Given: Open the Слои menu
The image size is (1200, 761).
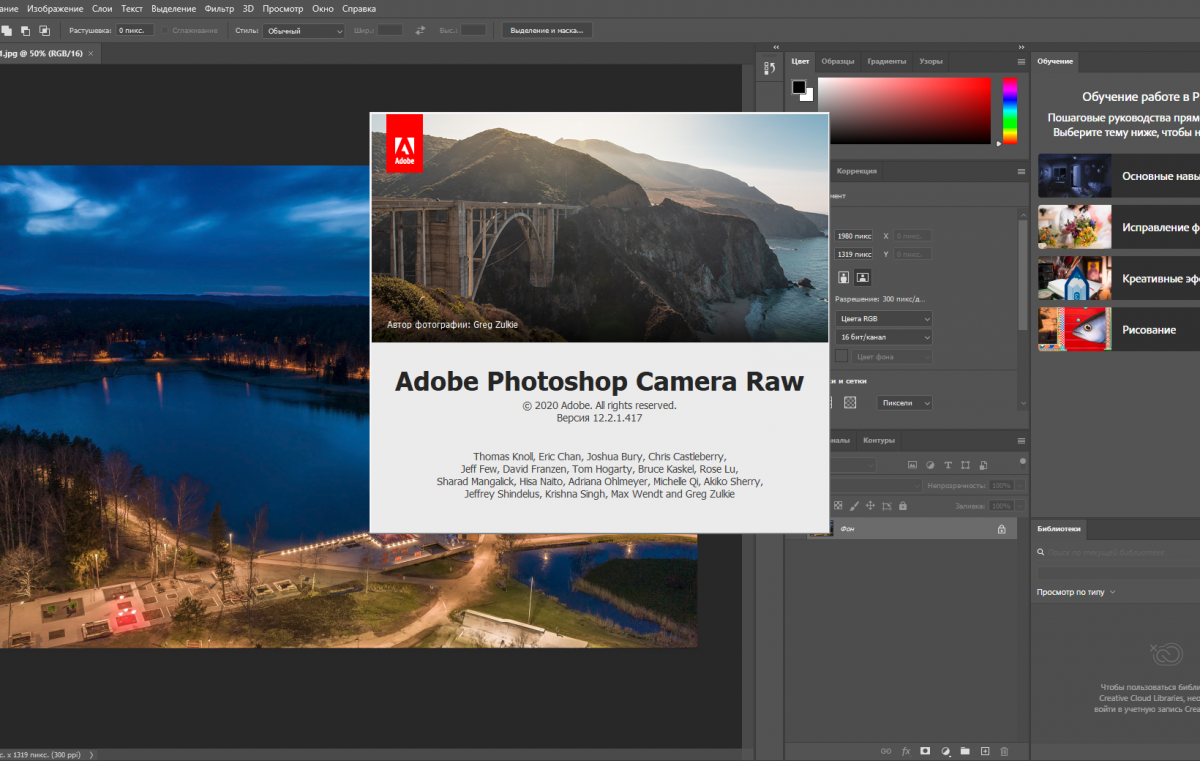Looking at the screenshot, I should pos(102,8).
